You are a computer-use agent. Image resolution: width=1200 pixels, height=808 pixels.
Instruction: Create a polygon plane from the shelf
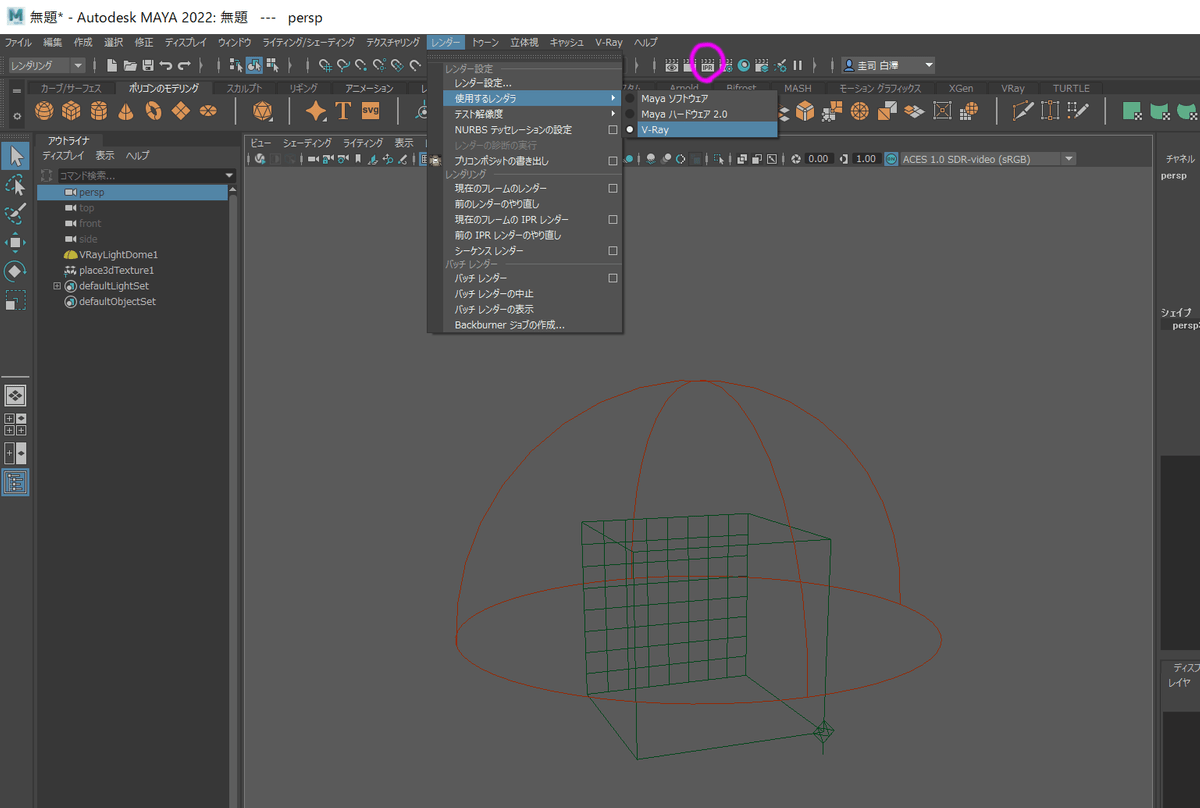(180, 110)
